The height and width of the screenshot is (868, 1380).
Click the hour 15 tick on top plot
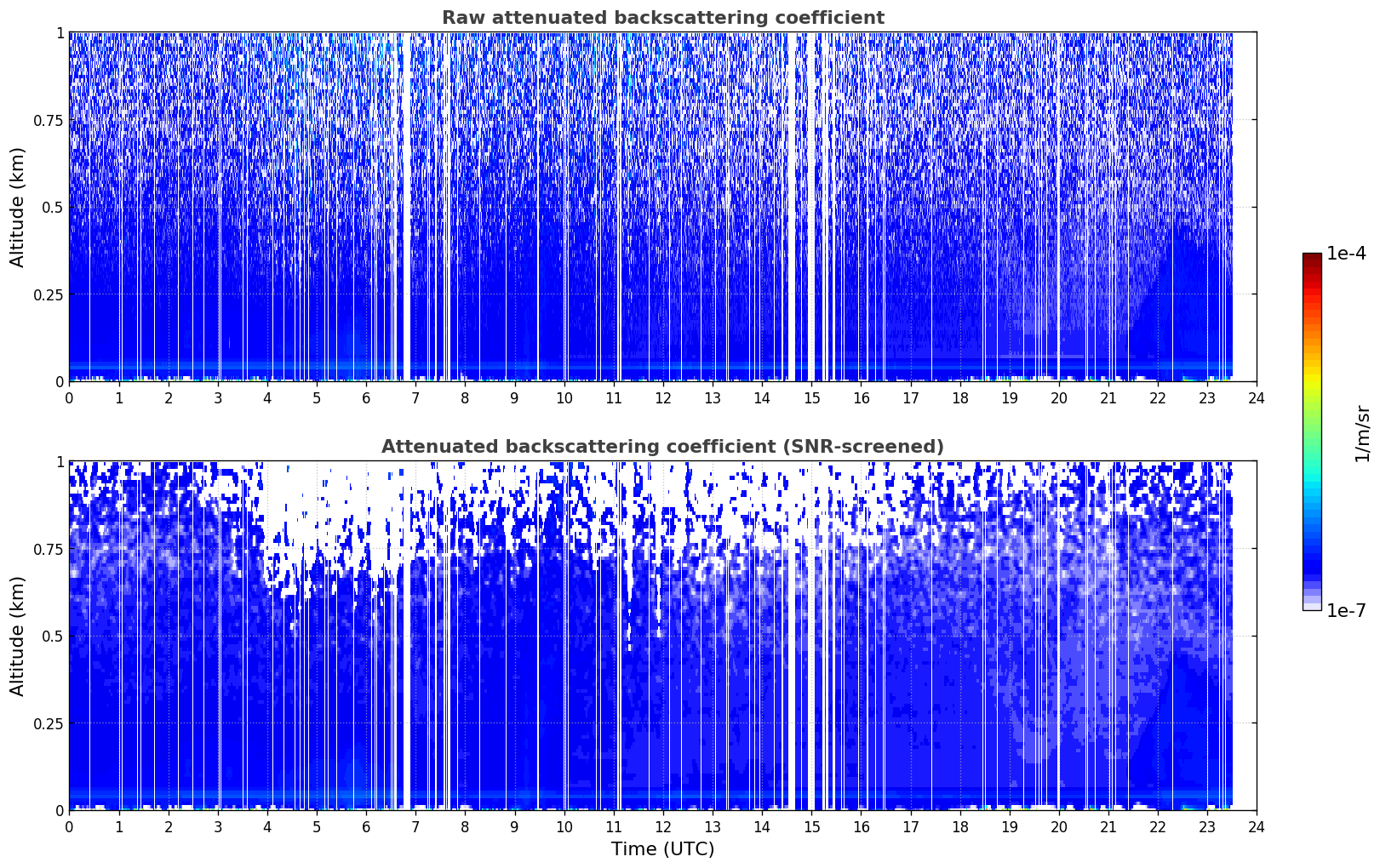pyautogui.click(x=811, y=398)
